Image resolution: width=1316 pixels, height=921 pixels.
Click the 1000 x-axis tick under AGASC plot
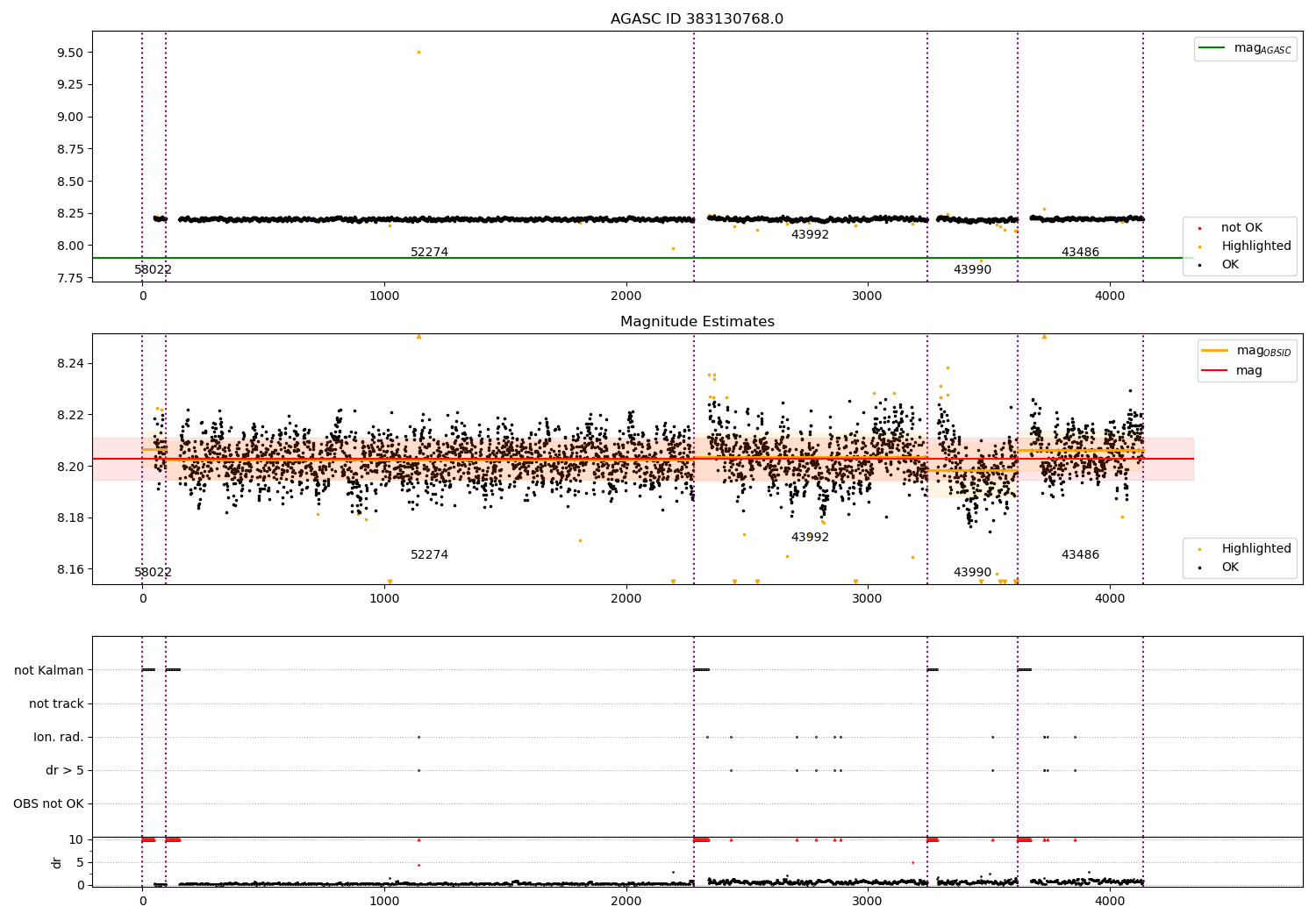[x=384, y=296]
